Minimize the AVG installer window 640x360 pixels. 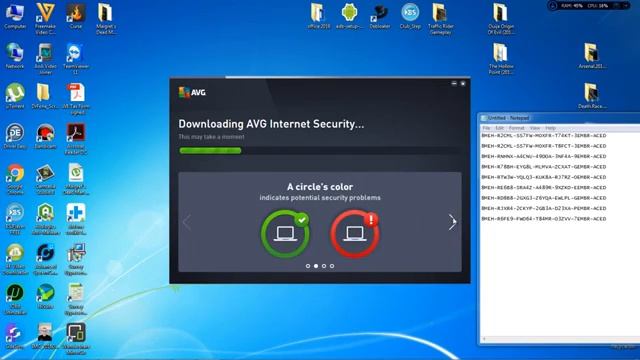coord(454,83)
